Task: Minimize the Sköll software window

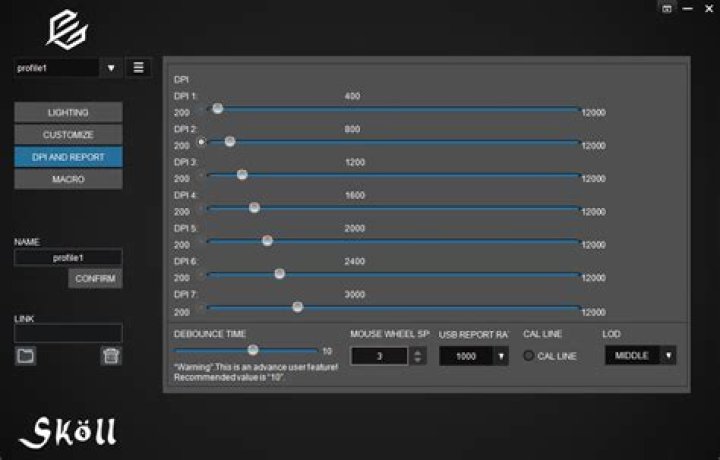Action: 687,8
